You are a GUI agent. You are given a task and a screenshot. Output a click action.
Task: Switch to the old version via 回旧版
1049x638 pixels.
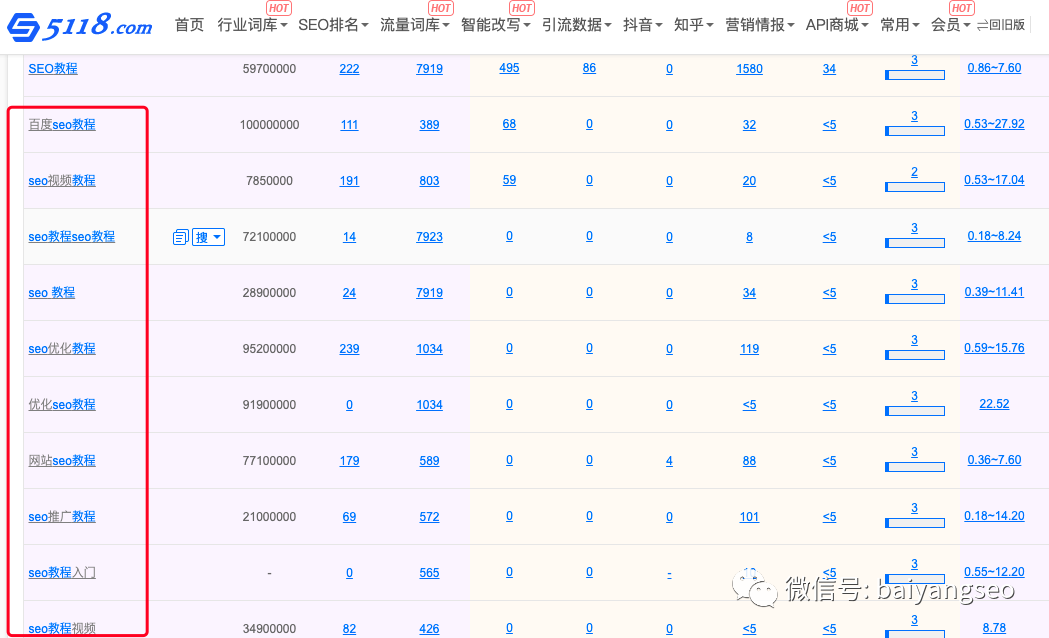(x=1006, y=25)
